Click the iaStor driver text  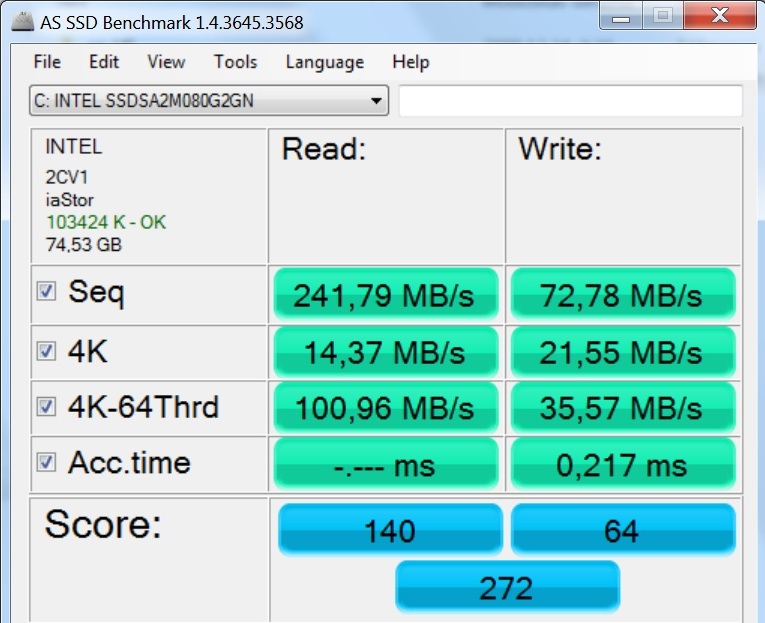pyautogui.click(x=69, y=200)
